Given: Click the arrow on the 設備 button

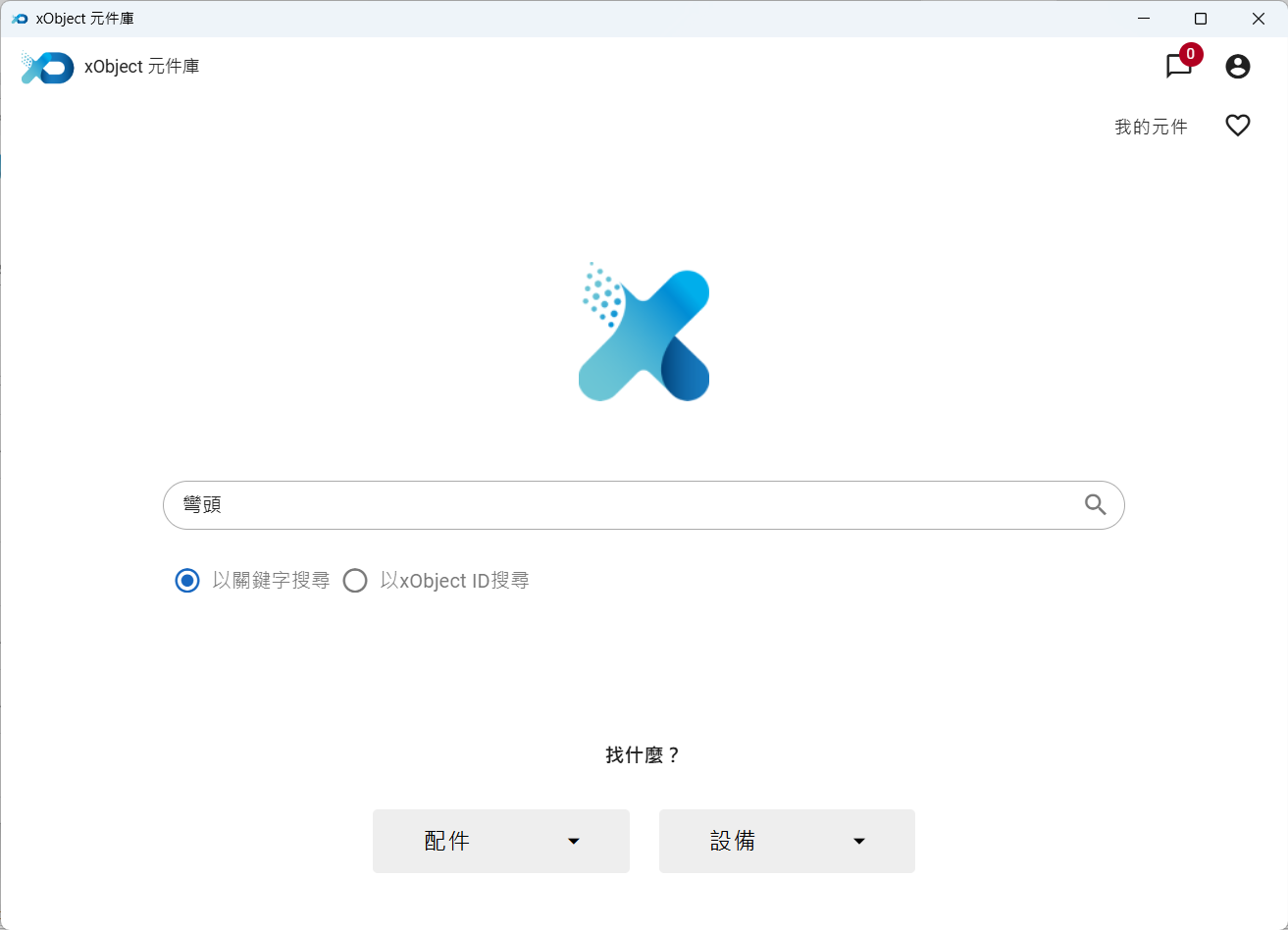Looking at the screenshot, I should point(859,841).
